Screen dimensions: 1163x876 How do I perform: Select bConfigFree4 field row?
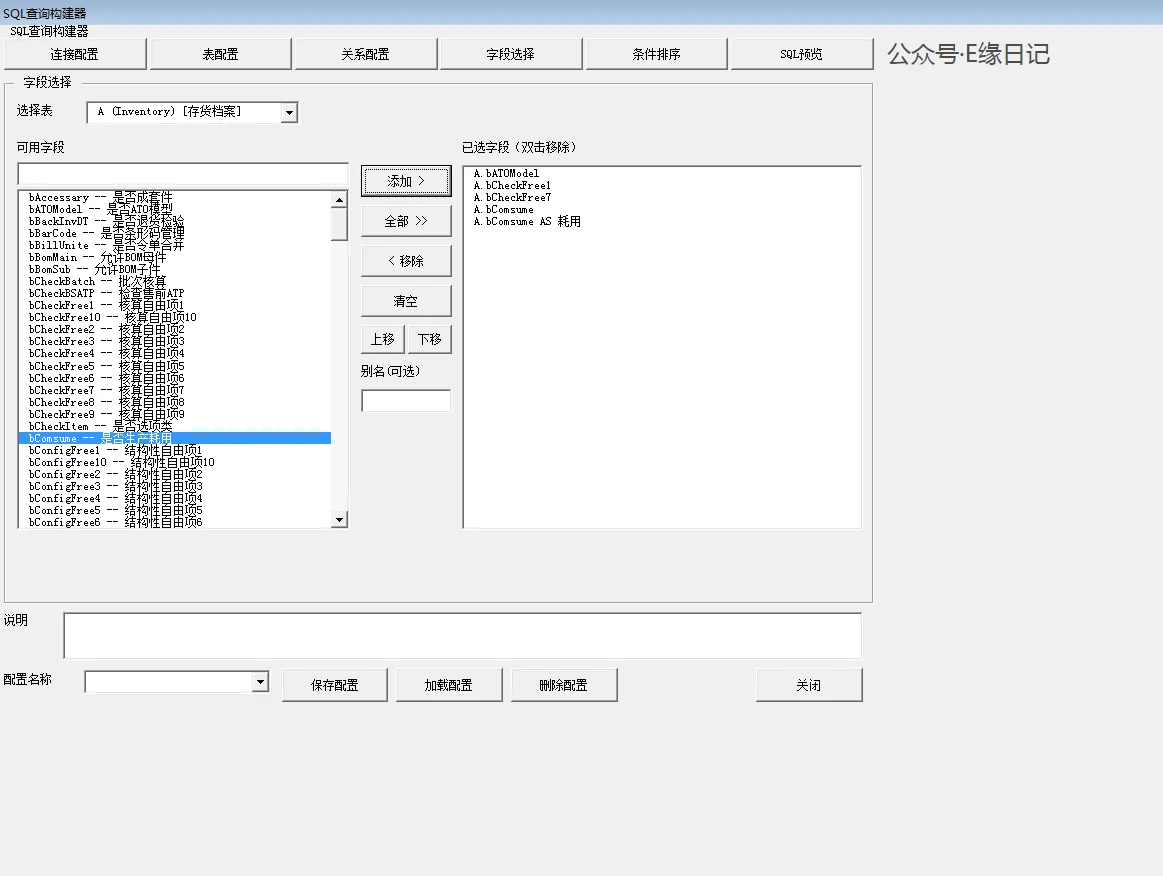174,498
